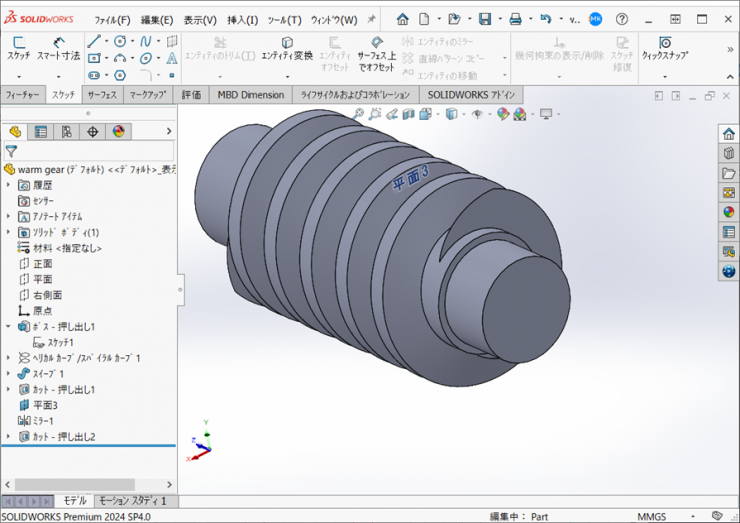Open the MMGS unit system dropdown

coord(653,516)
